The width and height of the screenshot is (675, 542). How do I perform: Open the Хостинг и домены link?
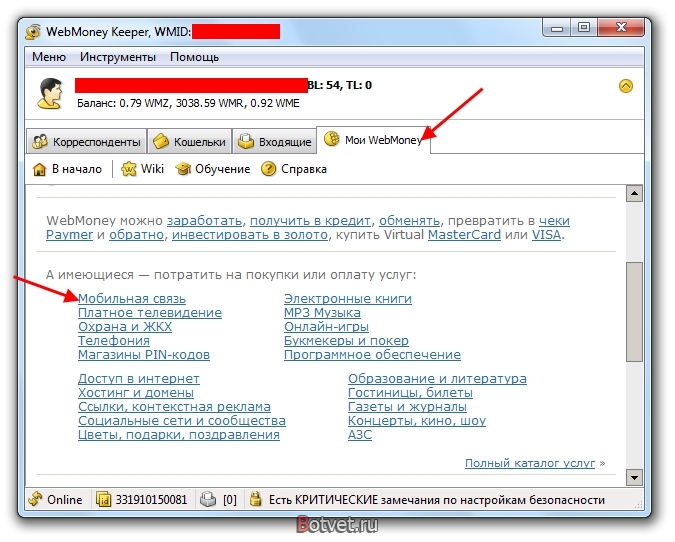[136, 393]
